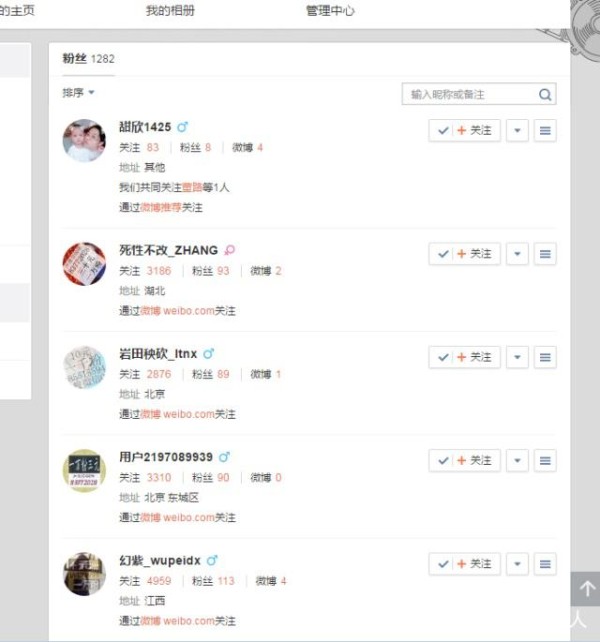Expand the 排序 sort dropdown
Viewport: 600px width, 642px height.
78,93
